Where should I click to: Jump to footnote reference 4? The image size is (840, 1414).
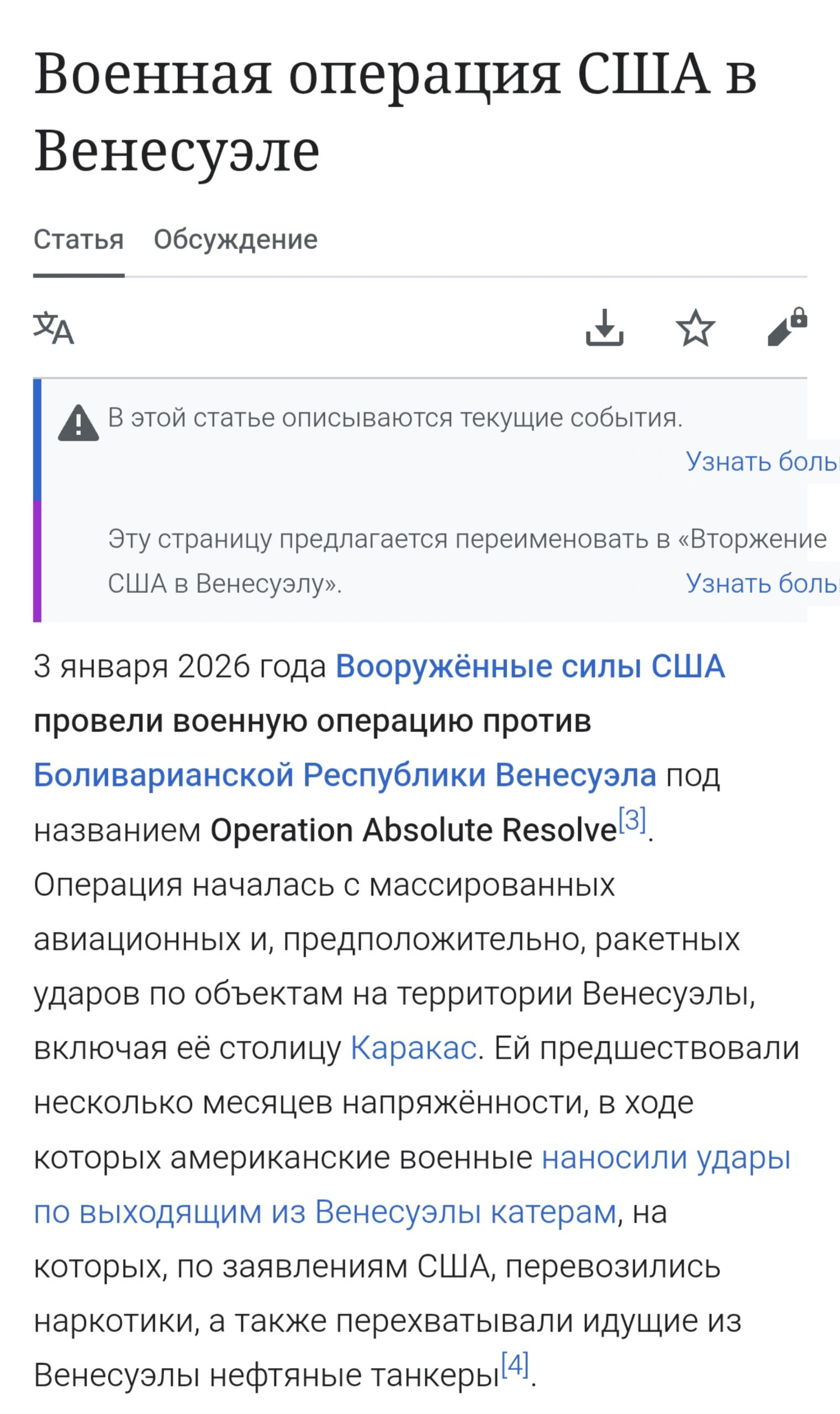click(515, 1365)
